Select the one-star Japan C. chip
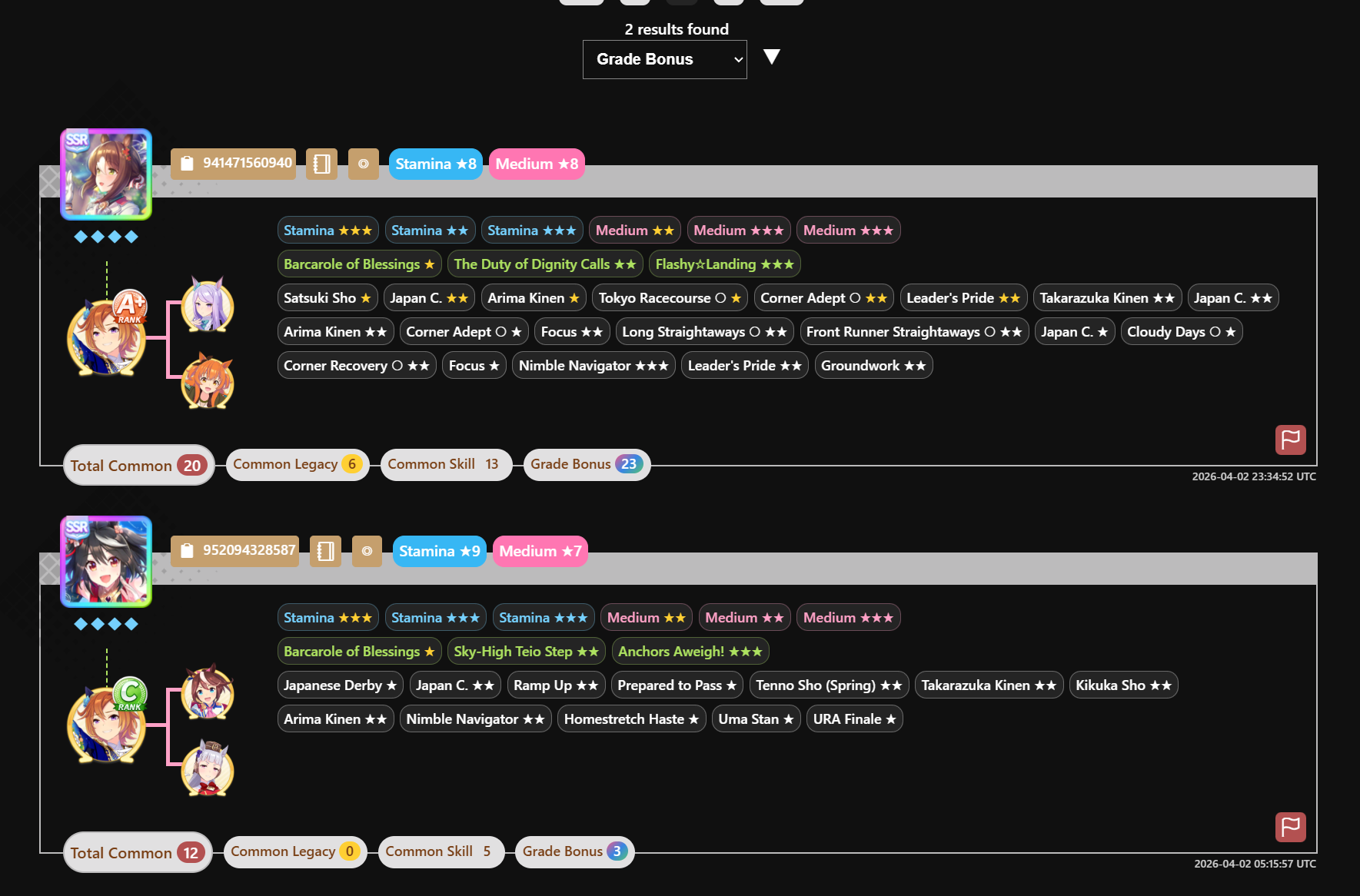The width and height of the screenshot is (1360, 896). [1075, 332]
